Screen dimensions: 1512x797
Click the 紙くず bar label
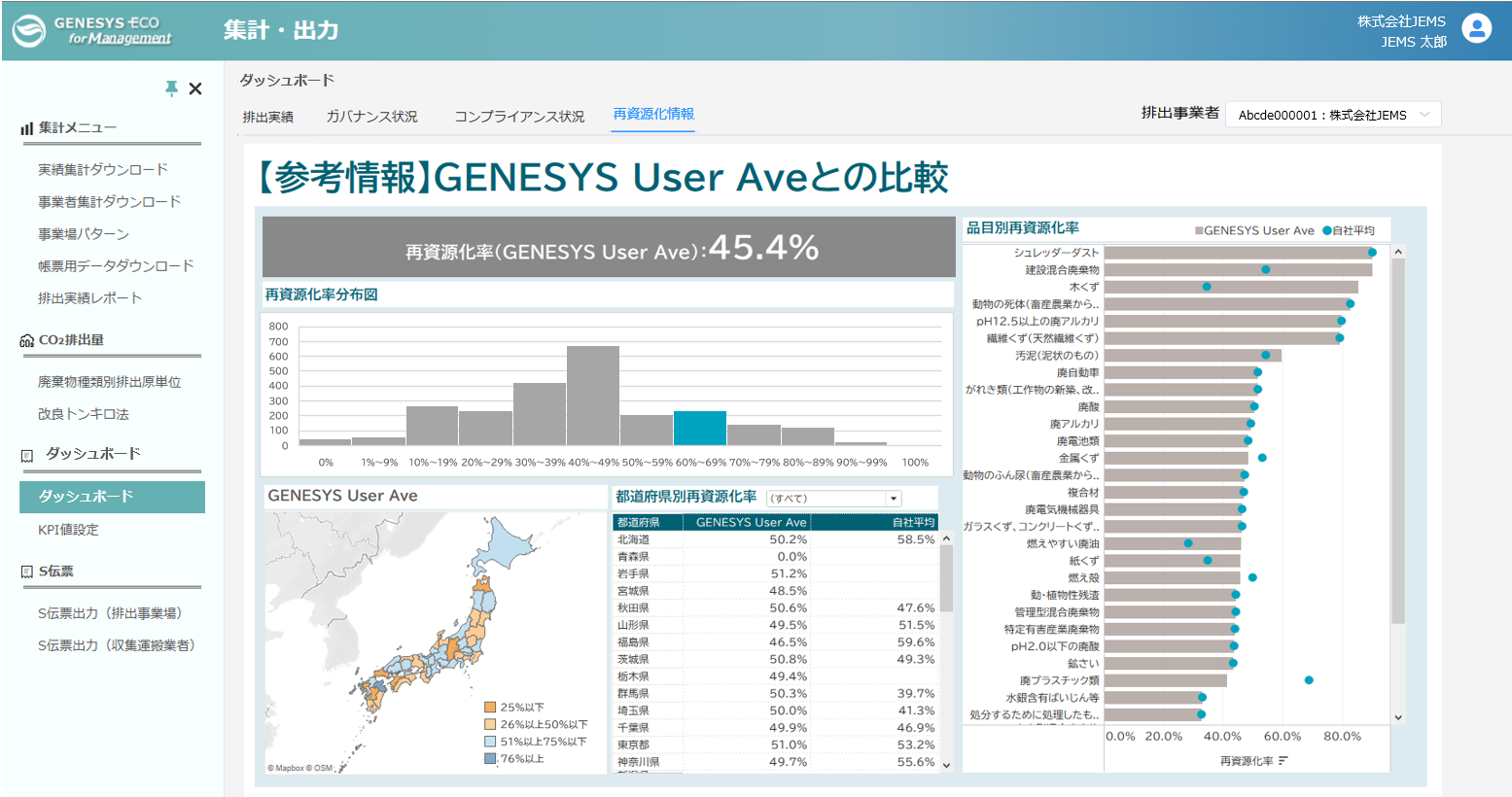coord(1083,561)
